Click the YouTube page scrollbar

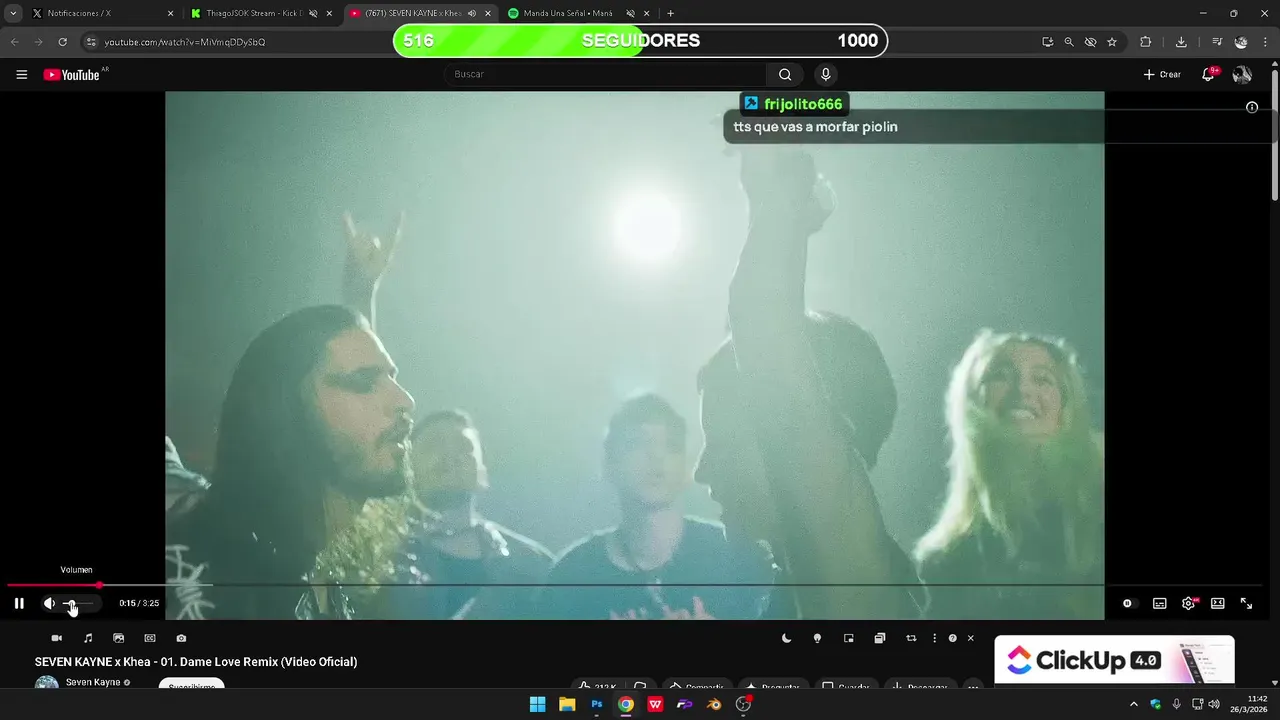pyautogui.click(x=1274, y=135)
